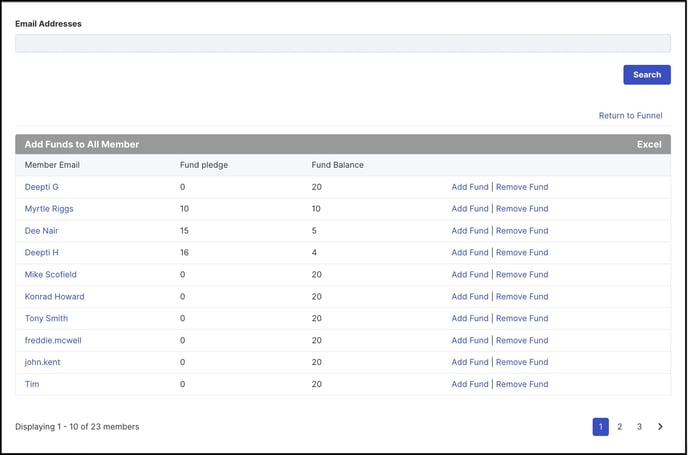Click the Search button
Viewport: 688px width, 455px height.
point(647,75)
